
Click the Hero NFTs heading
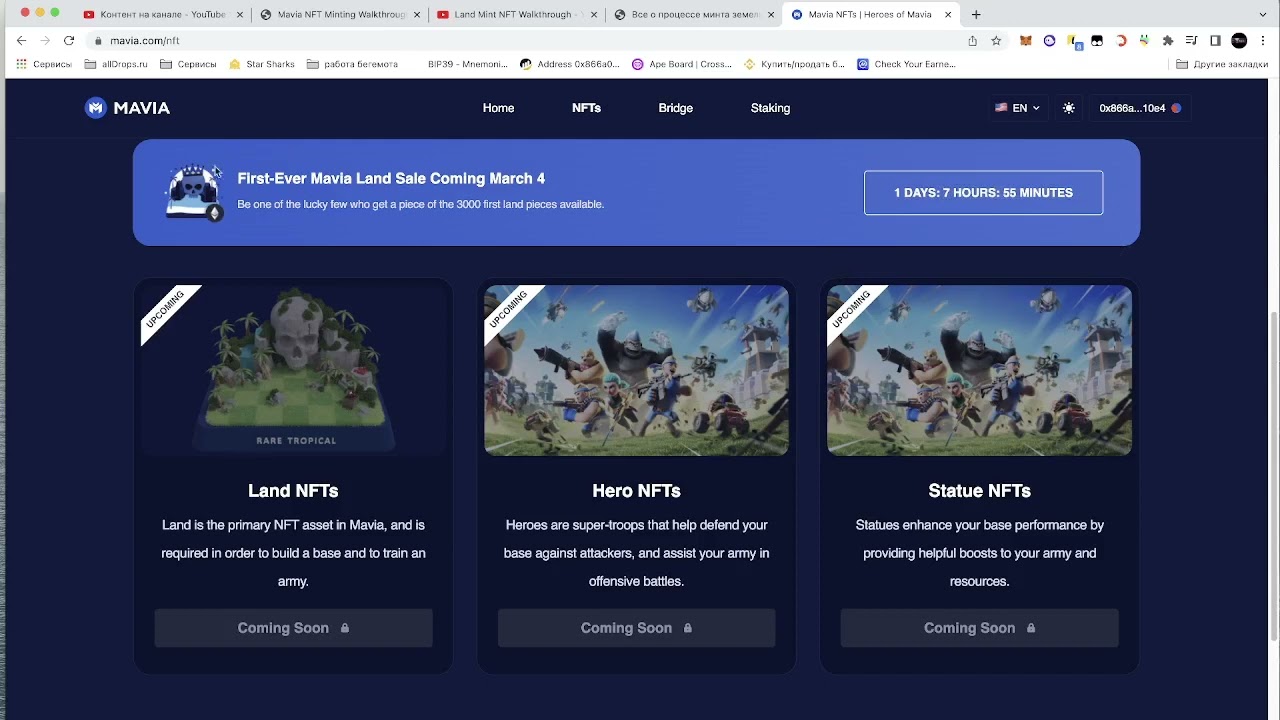point(636,491)
